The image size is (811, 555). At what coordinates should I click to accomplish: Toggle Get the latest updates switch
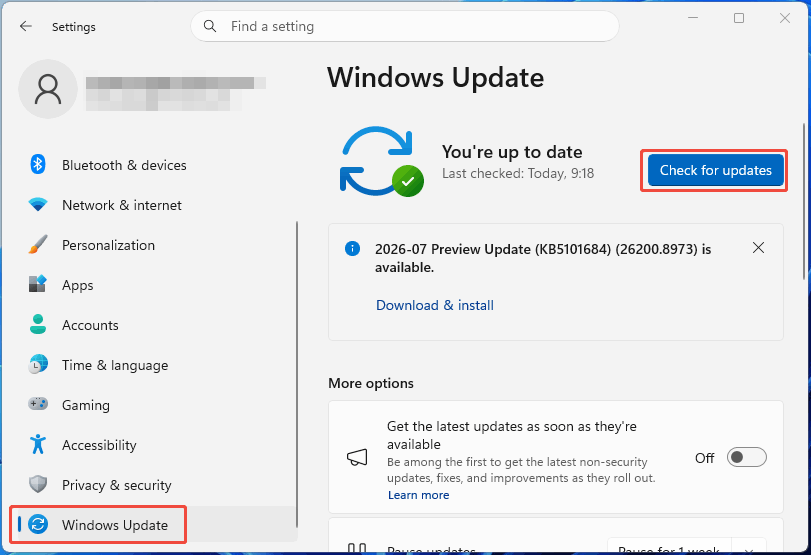click(746, 457)
